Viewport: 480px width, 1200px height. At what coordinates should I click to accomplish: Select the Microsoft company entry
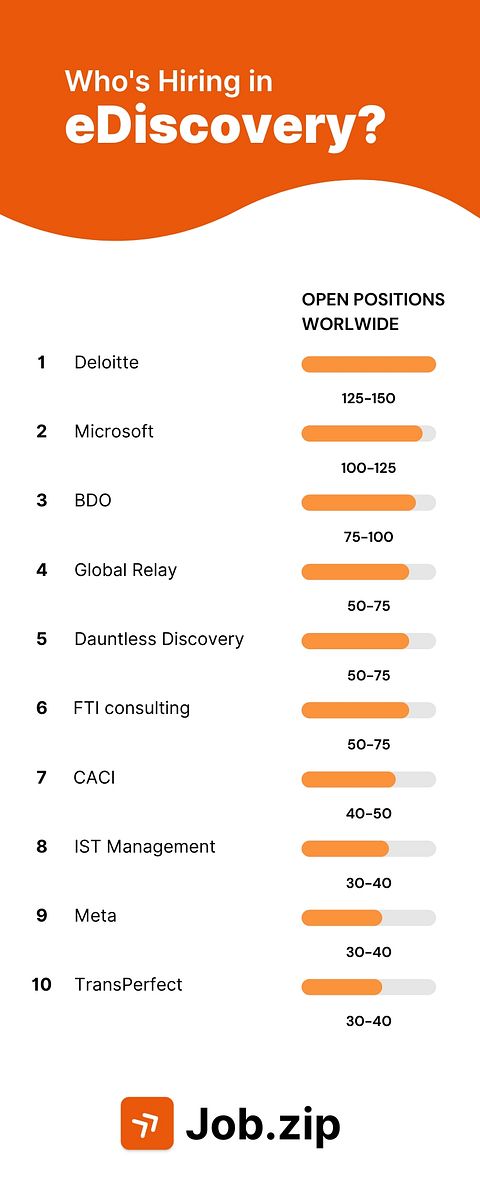114,431
